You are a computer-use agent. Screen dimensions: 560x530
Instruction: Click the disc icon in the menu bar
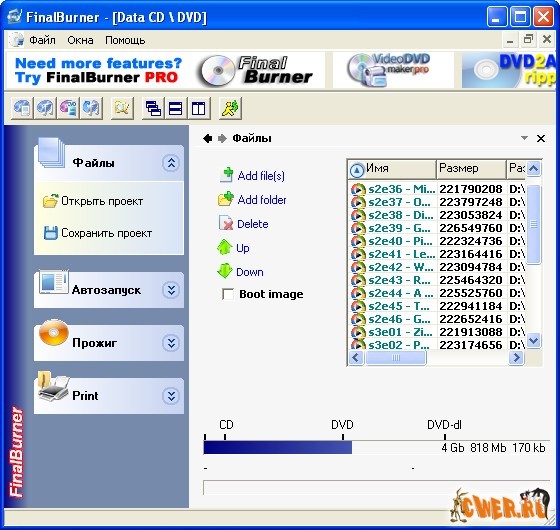[16, 40]
